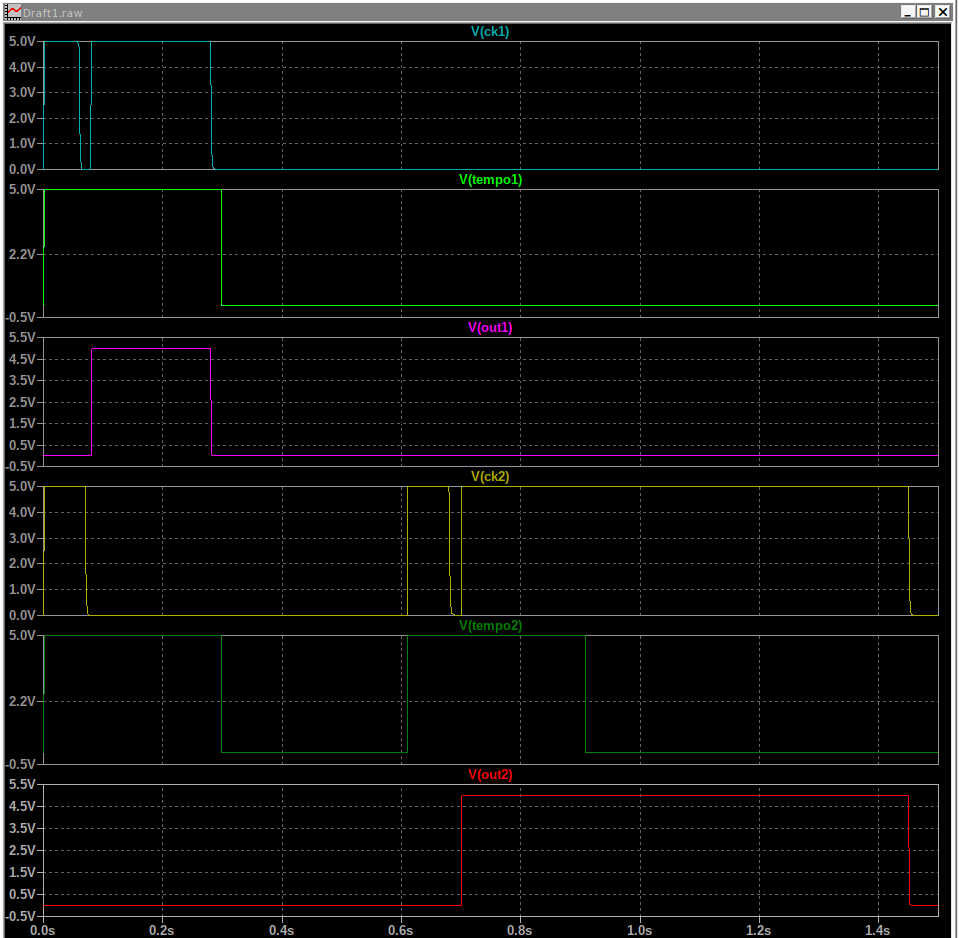959x938 pixels.
Task: Click the red V(out2) pulse top
Action: (685, 796)
